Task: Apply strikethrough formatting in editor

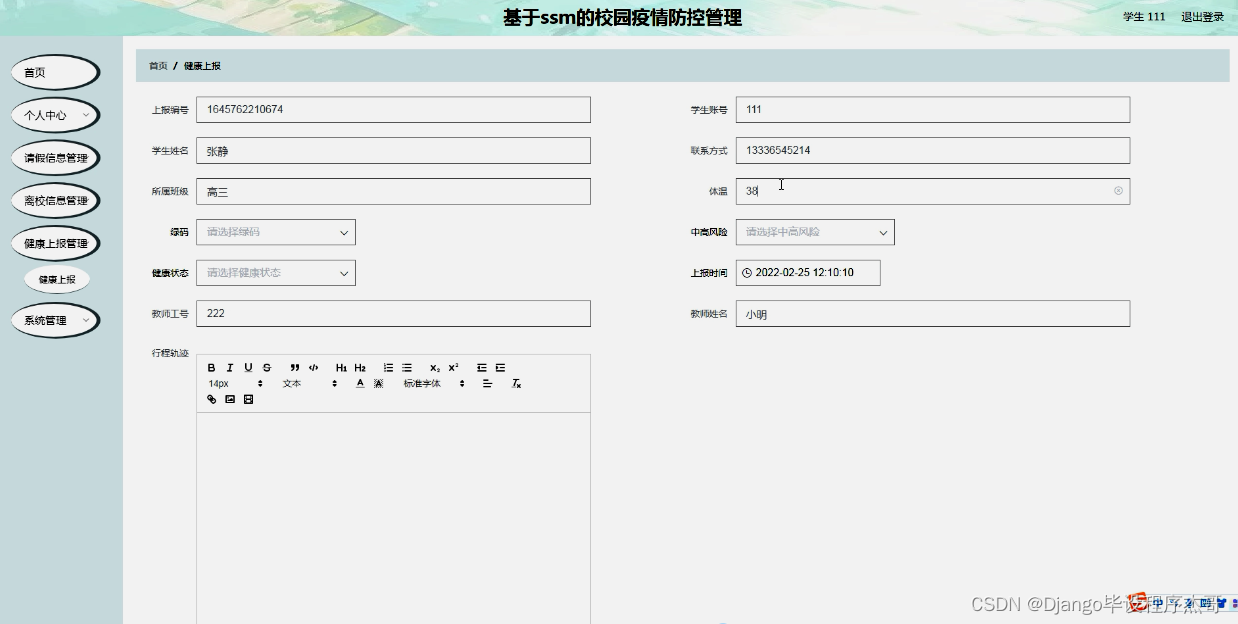Action: 267,368
